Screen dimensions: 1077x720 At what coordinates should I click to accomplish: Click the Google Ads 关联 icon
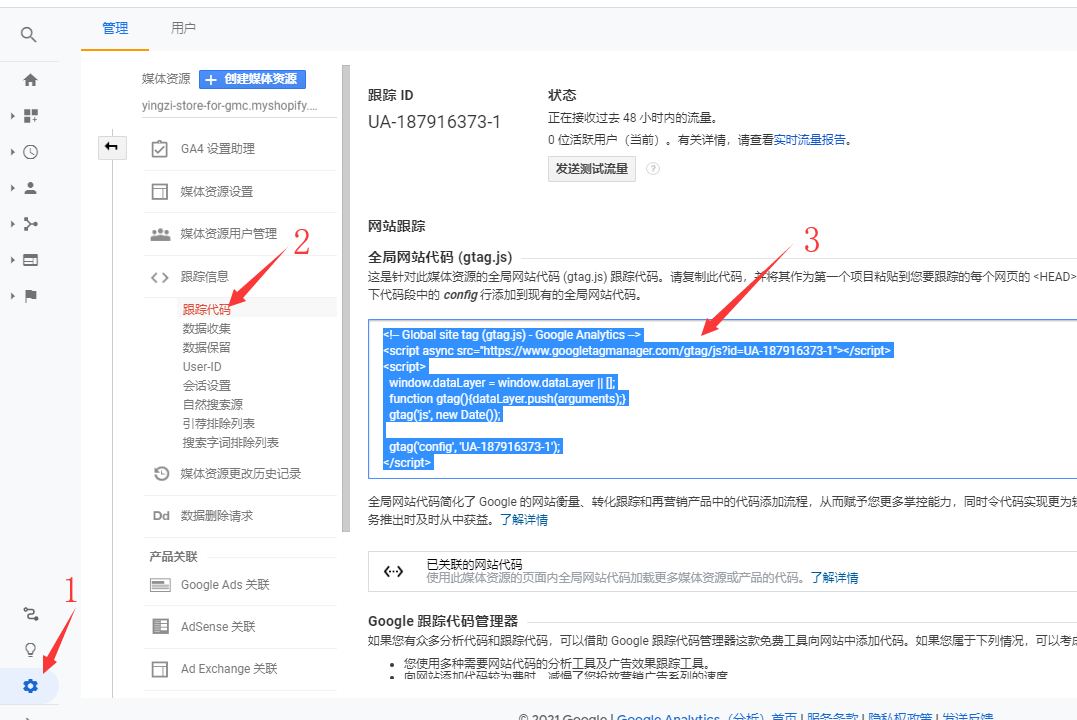click(160, 585)
